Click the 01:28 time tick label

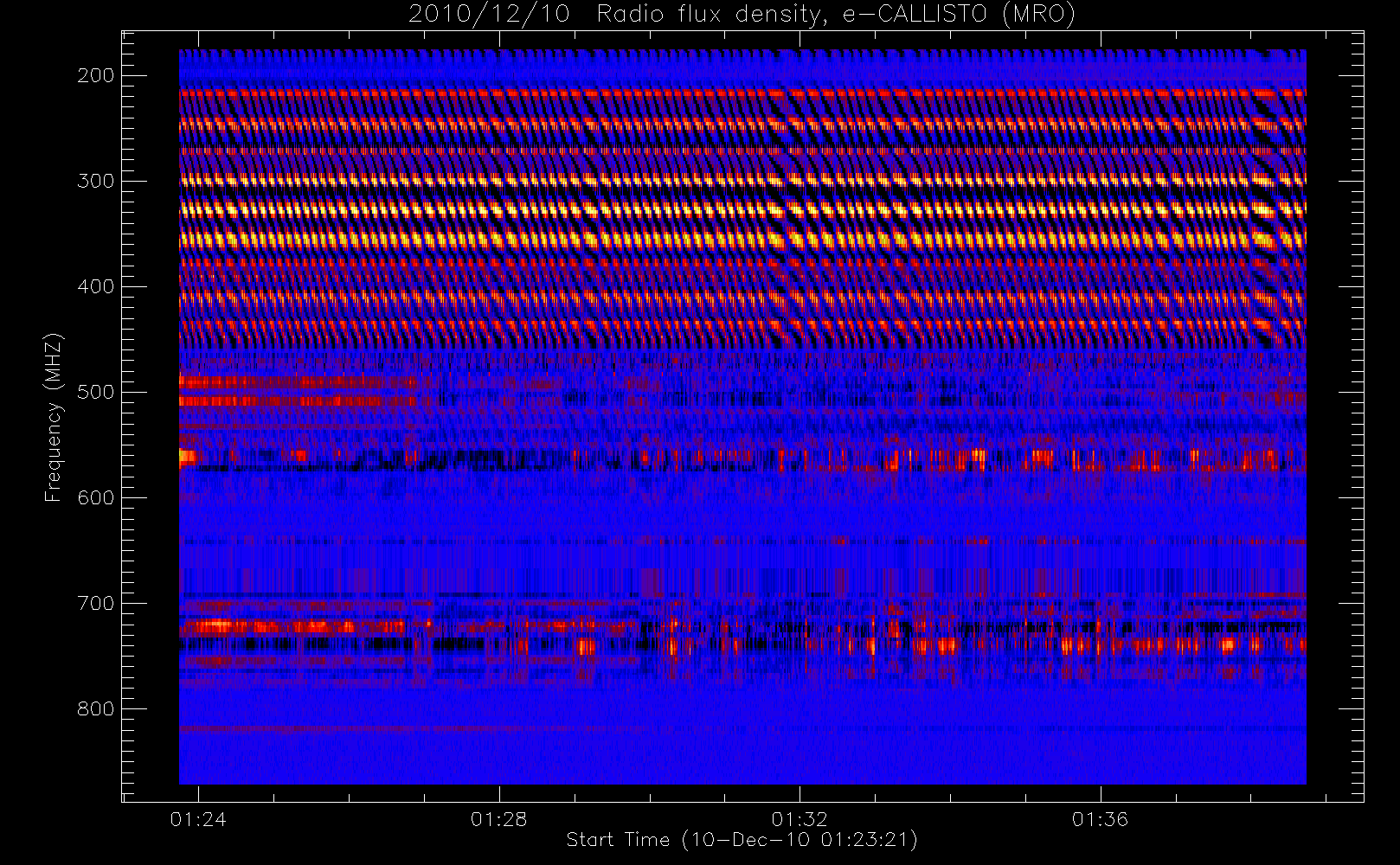point(498,819)
